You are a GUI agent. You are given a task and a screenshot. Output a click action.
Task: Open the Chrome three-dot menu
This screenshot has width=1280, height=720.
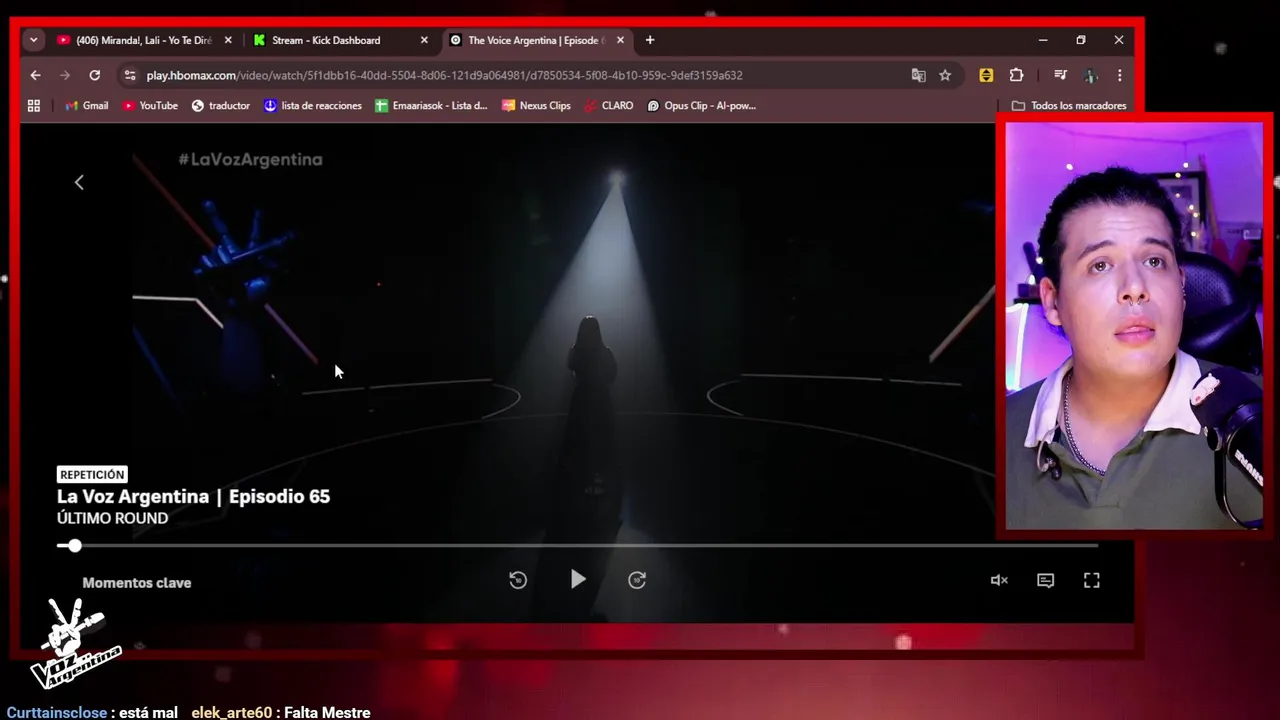(1119, 75)
